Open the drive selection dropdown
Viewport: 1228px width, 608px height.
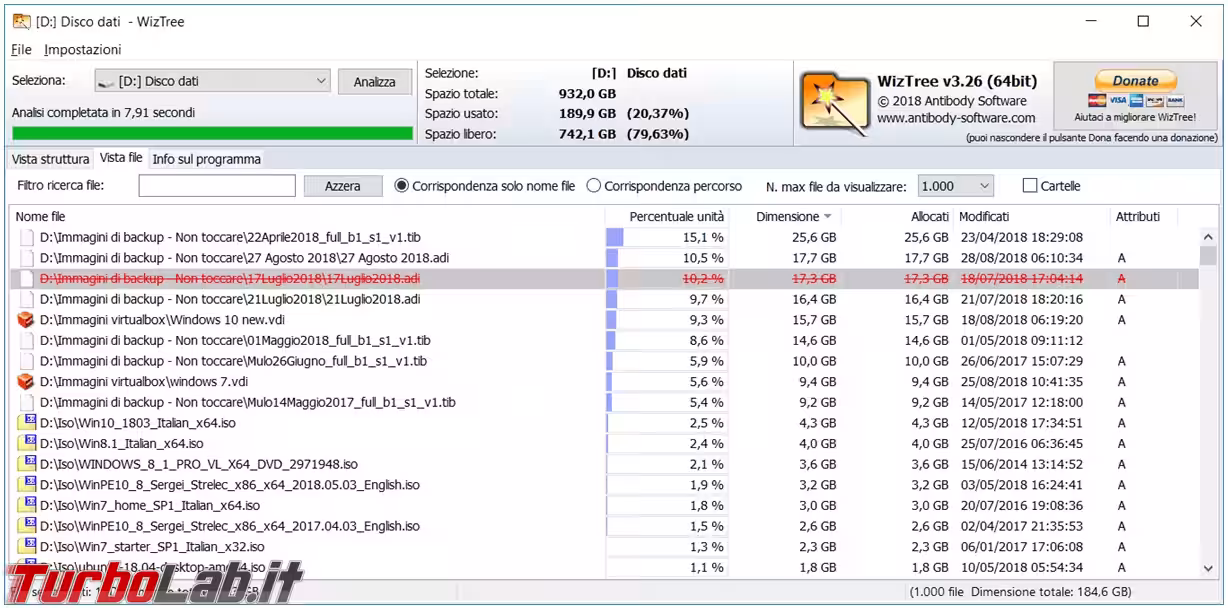point(212,81)
